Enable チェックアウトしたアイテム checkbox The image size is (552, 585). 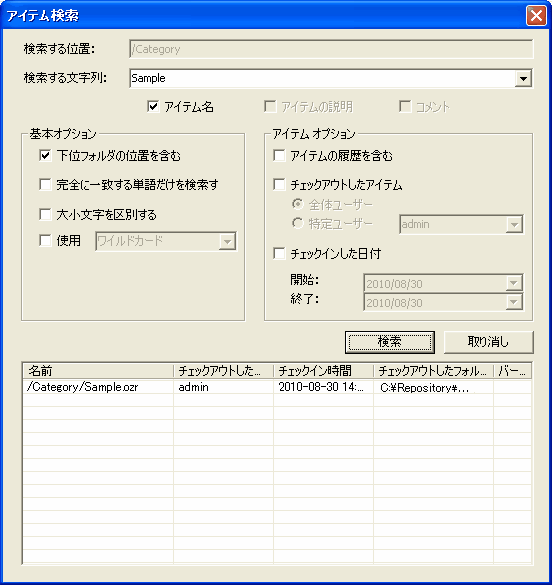tap(279, 184)
